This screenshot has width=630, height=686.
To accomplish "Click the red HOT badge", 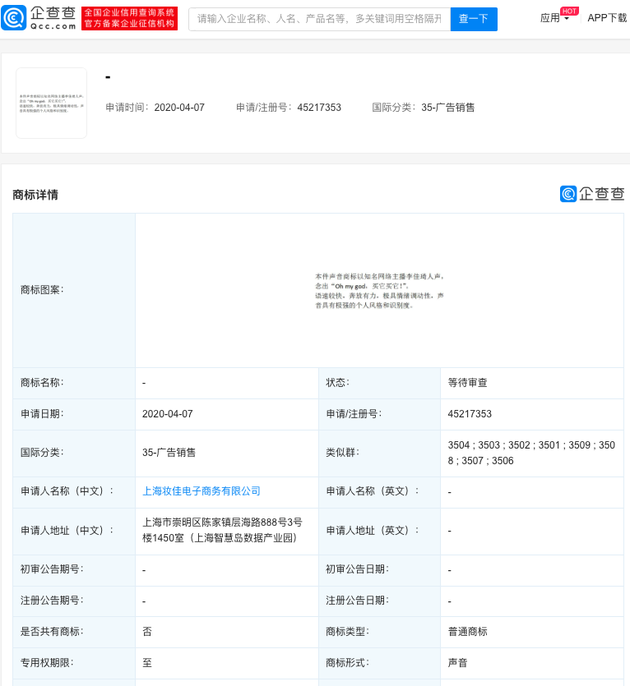I will [569, 11].
